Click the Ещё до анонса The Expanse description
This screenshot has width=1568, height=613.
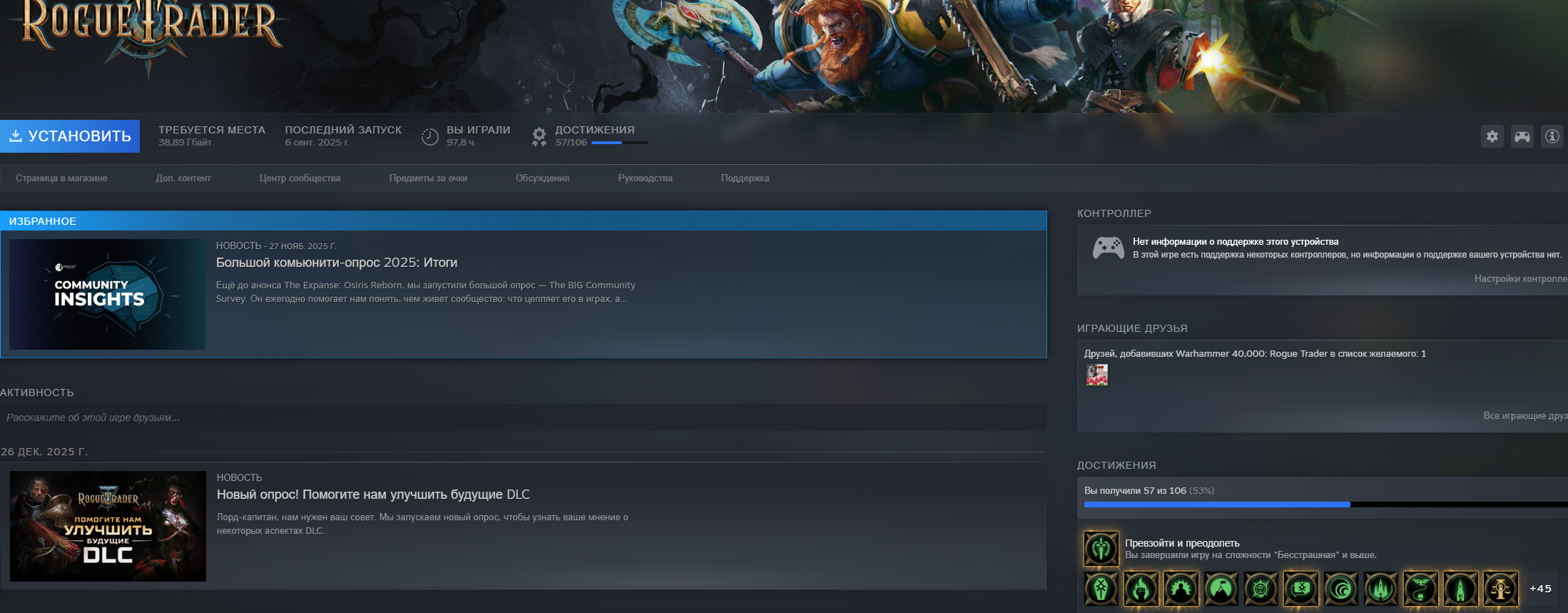(x=426, y=292)
